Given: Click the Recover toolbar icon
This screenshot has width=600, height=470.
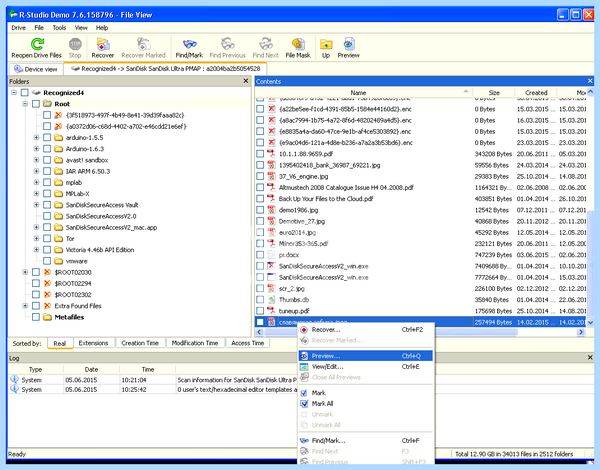Looking at the screenshot, I should click(103, 44).
